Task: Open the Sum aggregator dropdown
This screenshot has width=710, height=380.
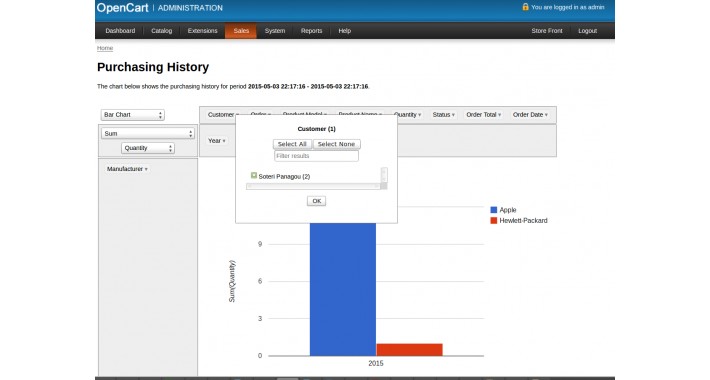Action: [x=148, y=134]
